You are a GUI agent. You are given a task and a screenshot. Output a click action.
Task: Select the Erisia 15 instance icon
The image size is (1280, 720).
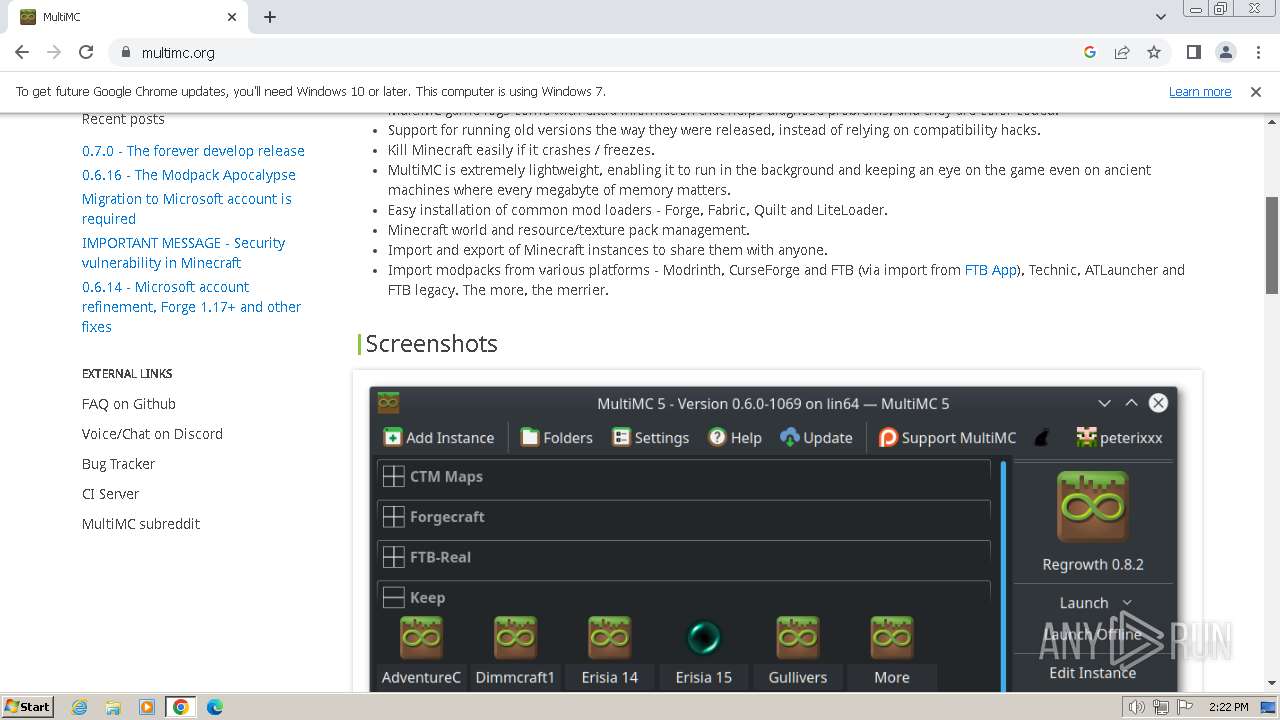click(x=704, y=637)
